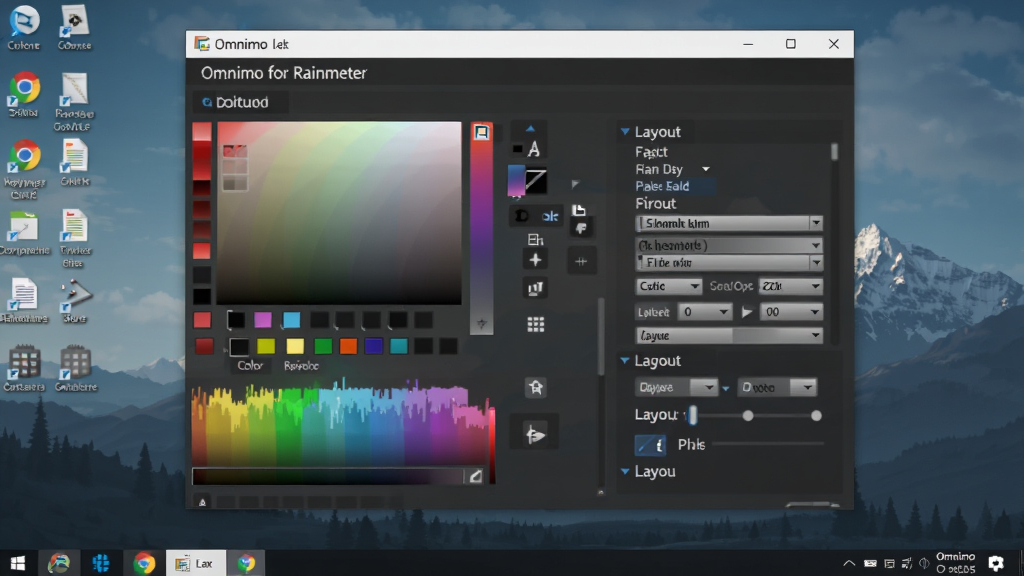
Task: Click the star marker at hue strip bottom
Action: (481, 323)
